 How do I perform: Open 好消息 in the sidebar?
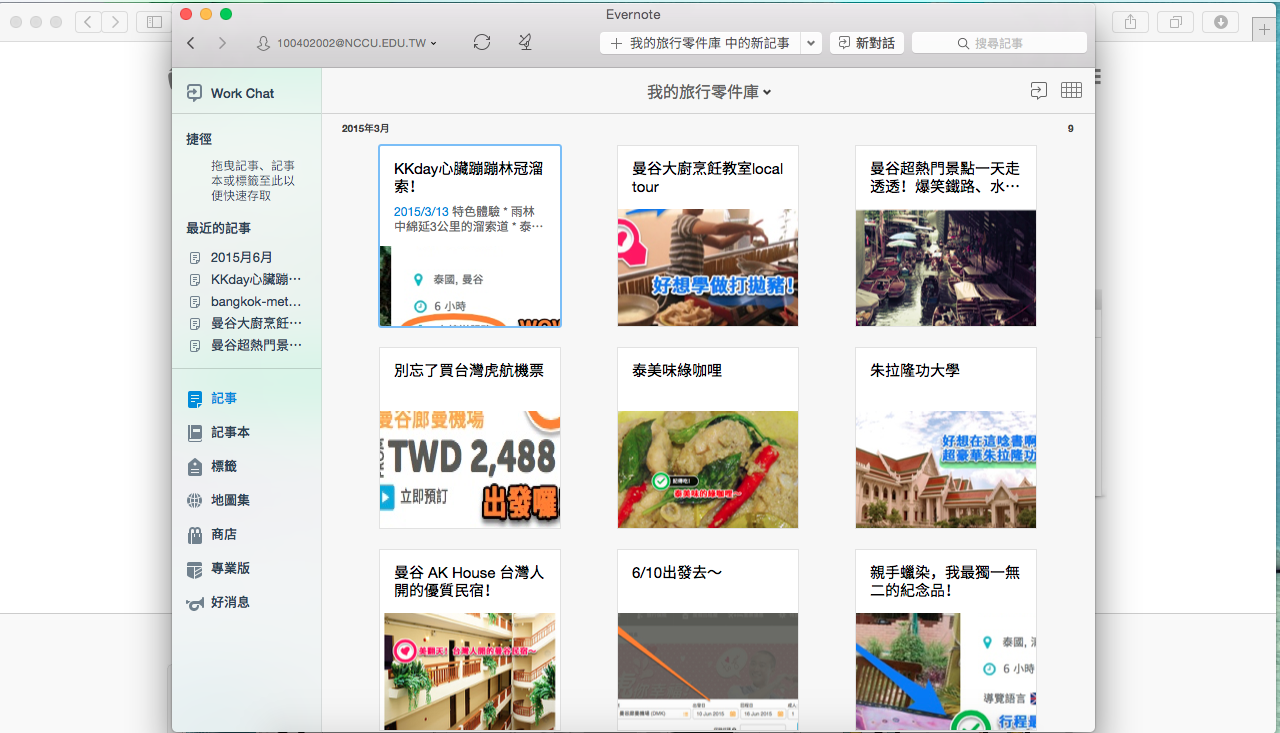pos(219,602)
